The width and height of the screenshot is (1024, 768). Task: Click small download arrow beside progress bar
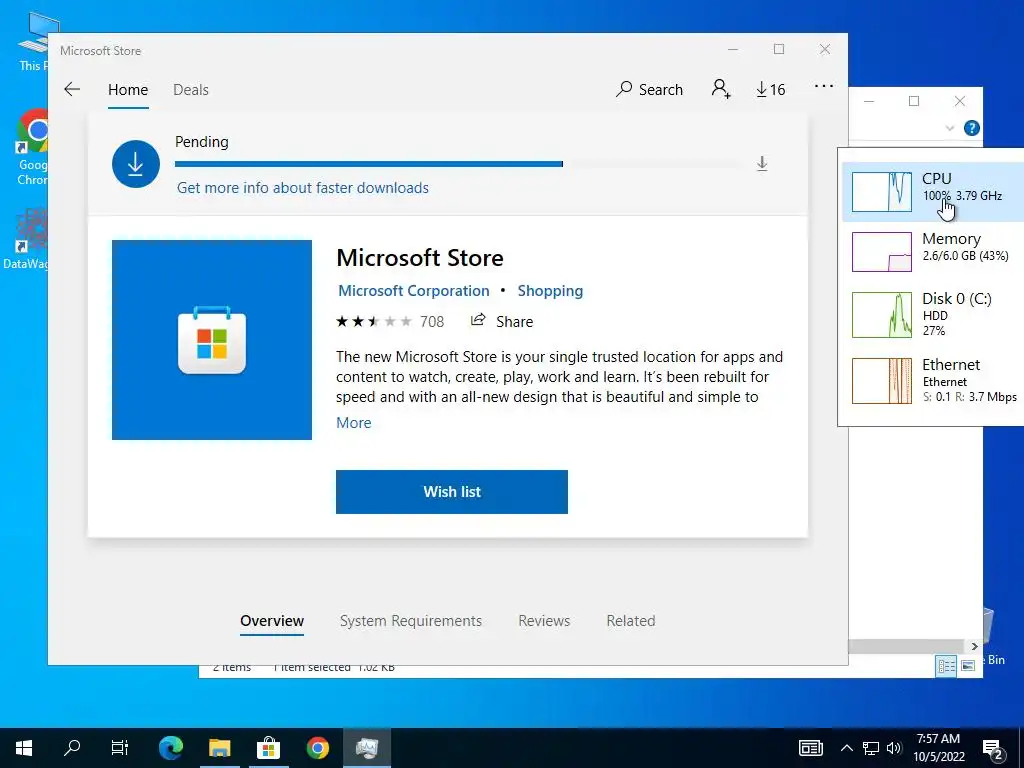(x=762, y=163)
